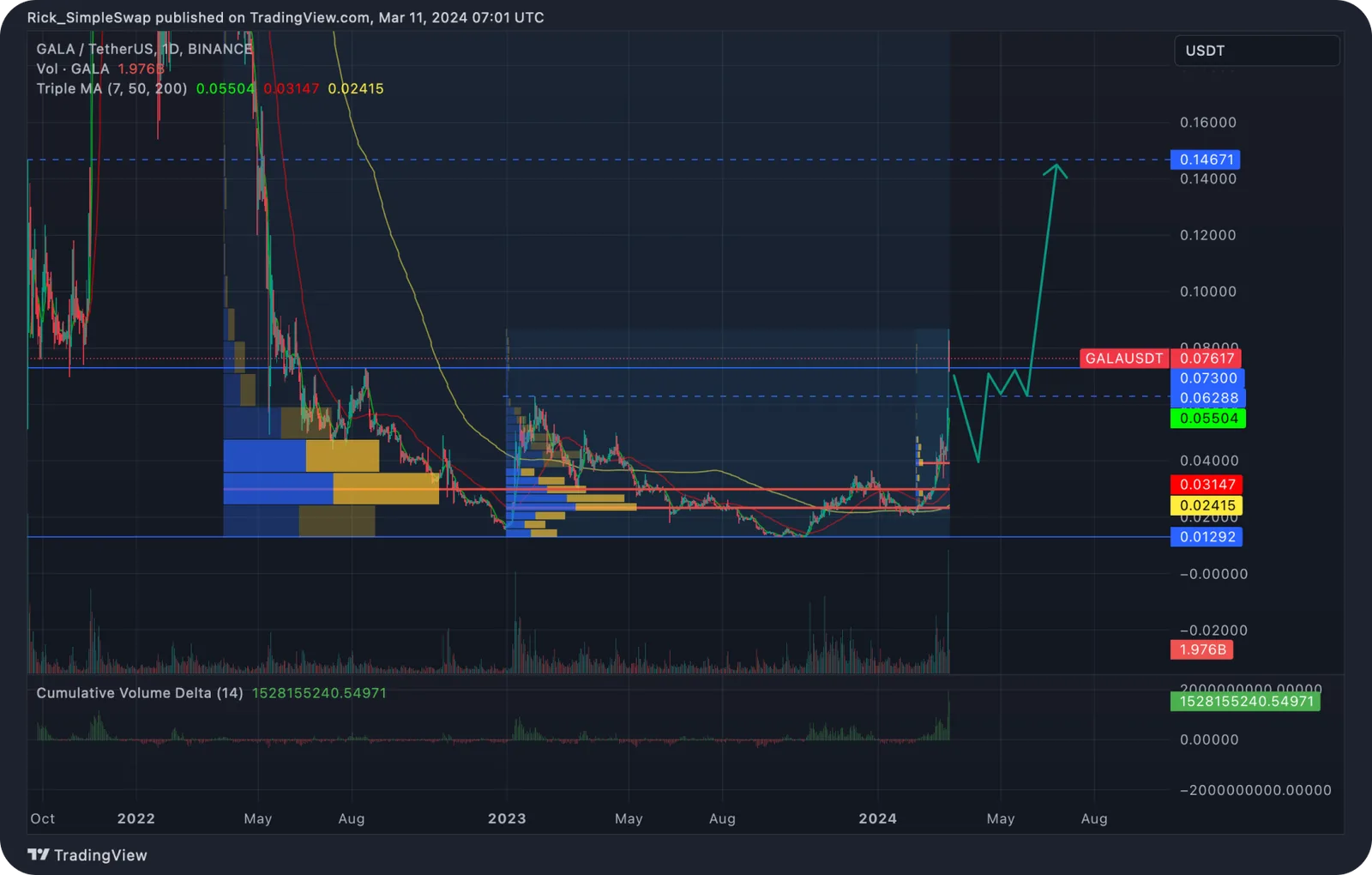This screenshot has width=1372, height=875.
Task: Click the red 0.03147 price axis label
Action: coord(1207,485)
